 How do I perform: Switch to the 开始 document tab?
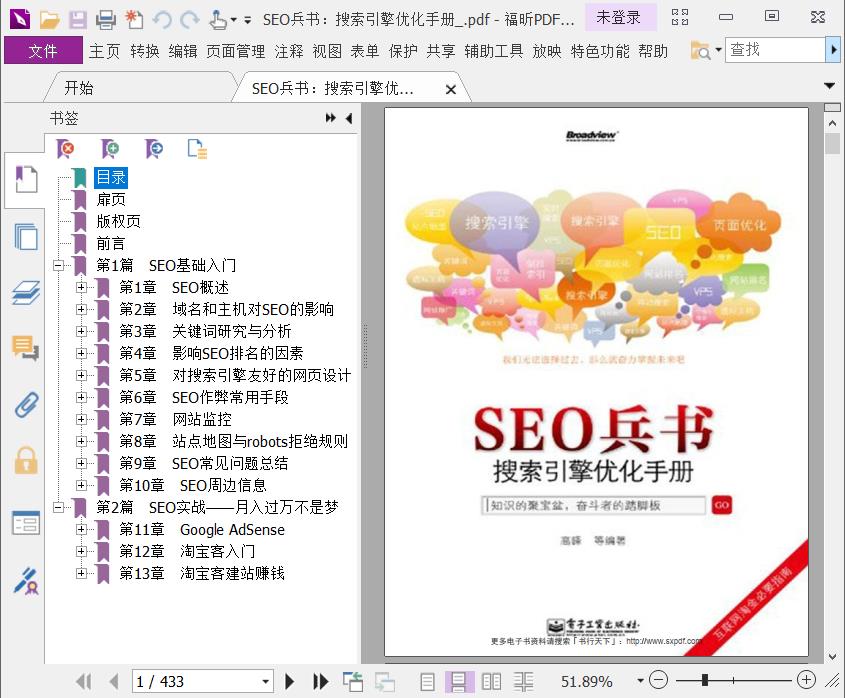coord(79,88)
